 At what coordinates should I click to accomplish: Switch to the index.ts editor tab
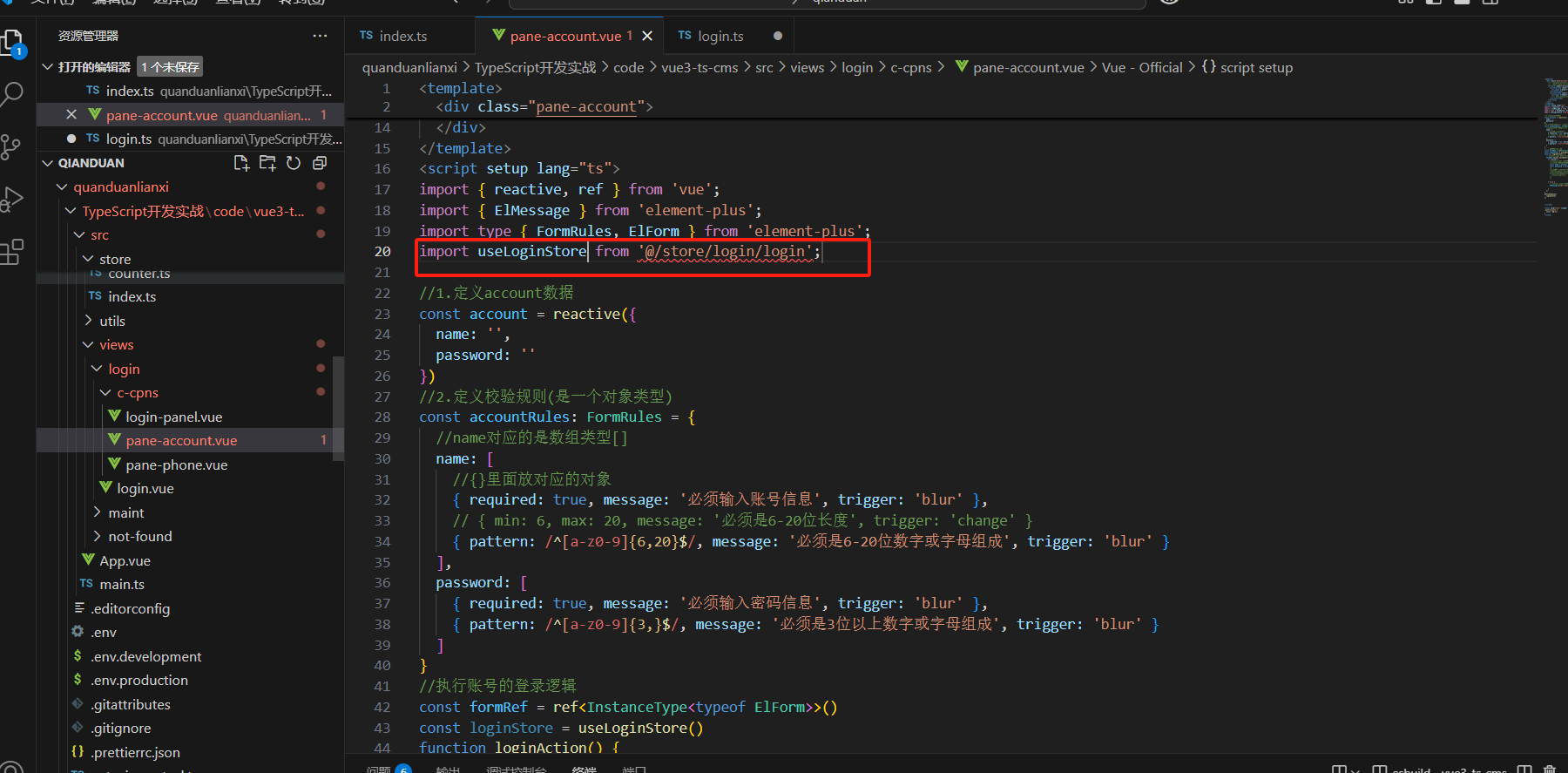point(411,36)
